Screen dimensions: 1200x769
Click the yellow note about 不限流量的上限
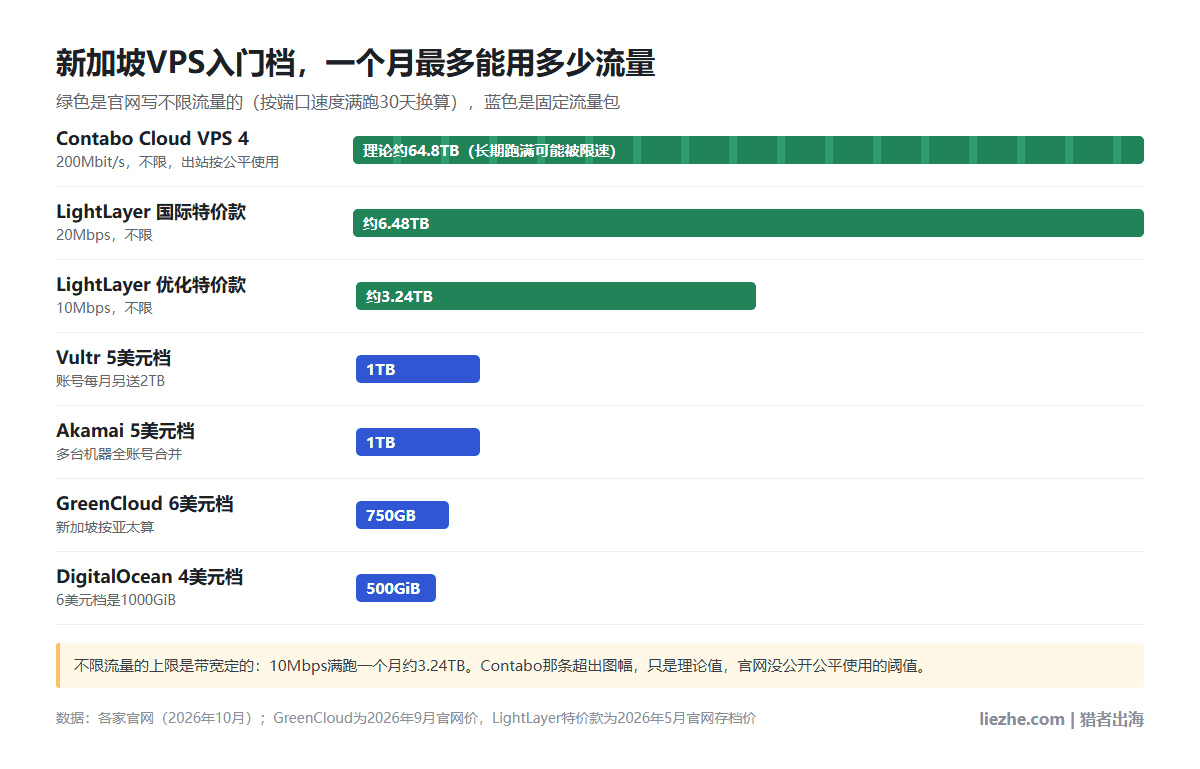[x=600, y=665]
